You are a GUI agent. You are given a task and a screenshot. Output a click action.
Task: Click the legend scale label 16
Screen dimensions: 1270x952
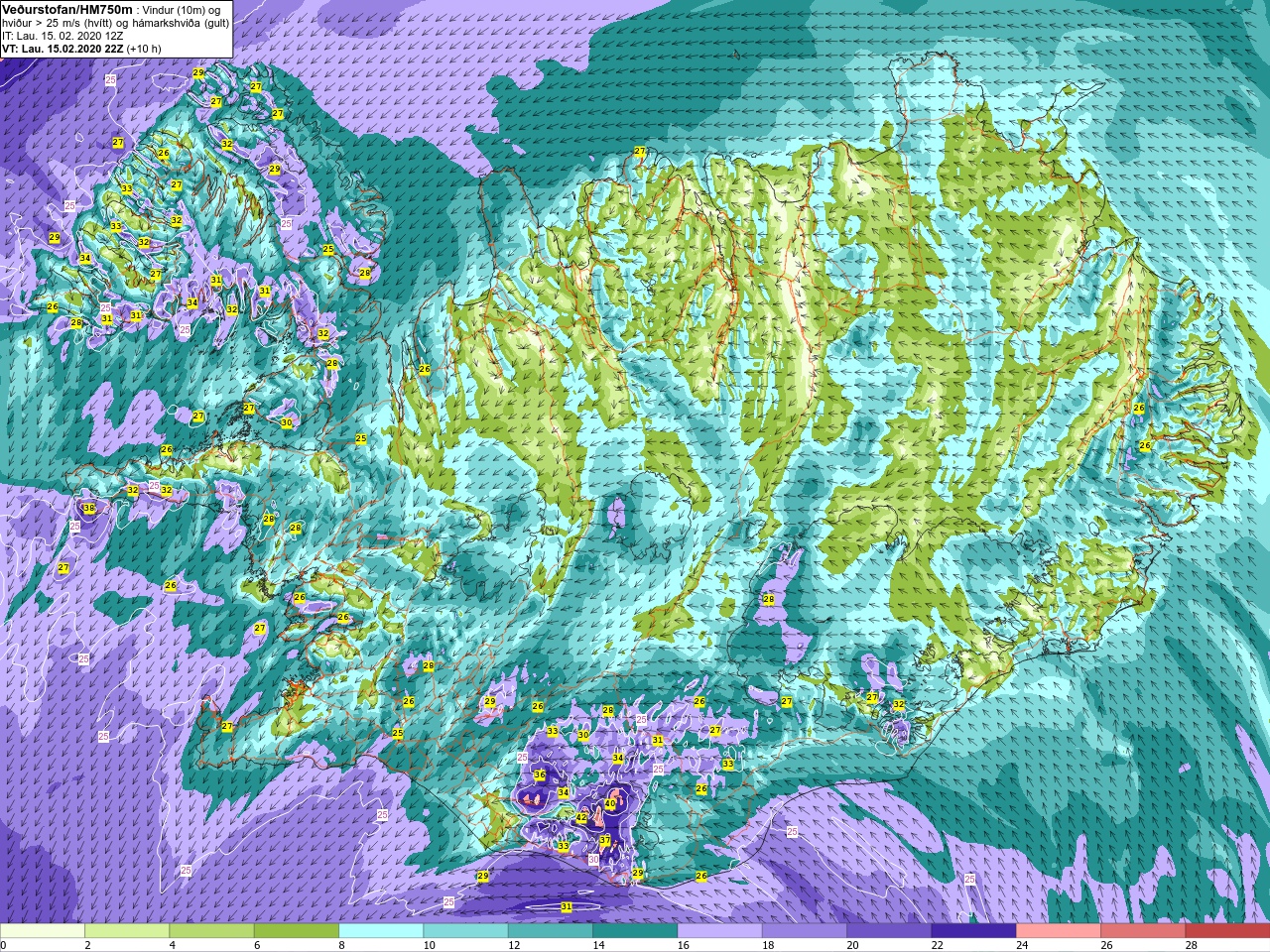tap(683, 945)
